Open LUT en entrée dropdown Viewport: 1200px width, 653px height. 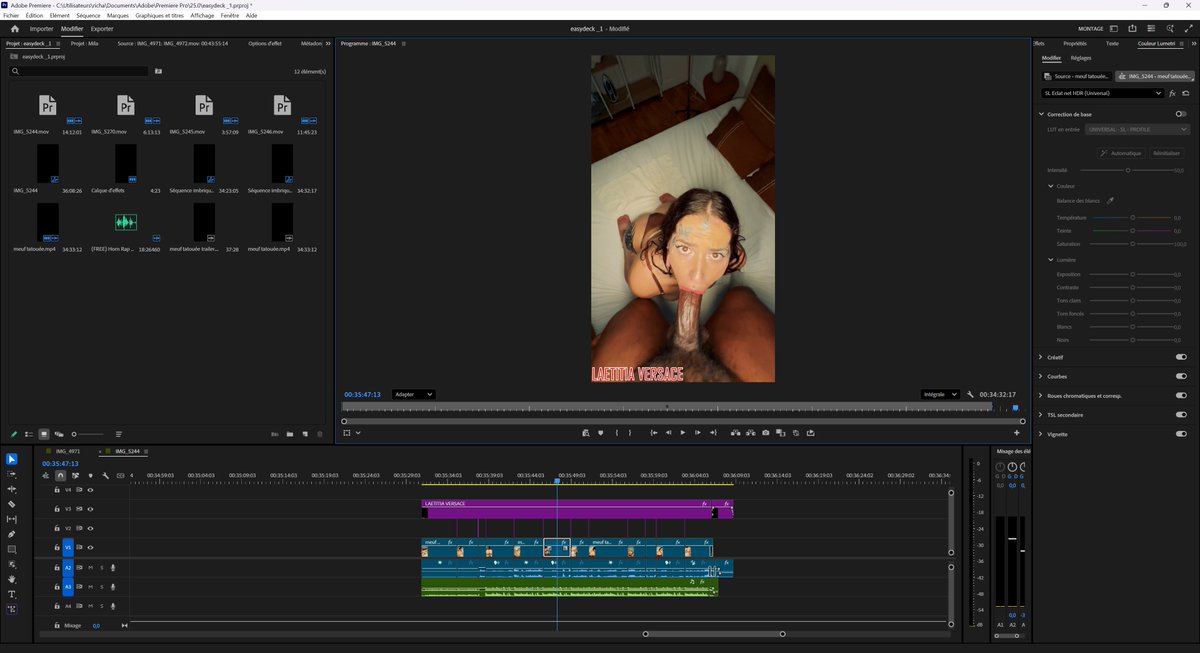pos(1137,129)
